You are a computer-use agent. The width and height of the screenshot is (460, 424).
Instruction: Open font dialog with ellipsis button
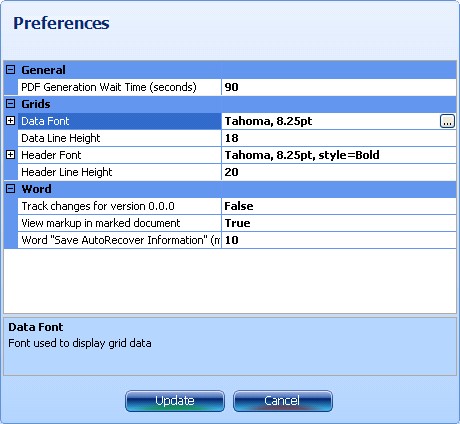coord(447,121)
